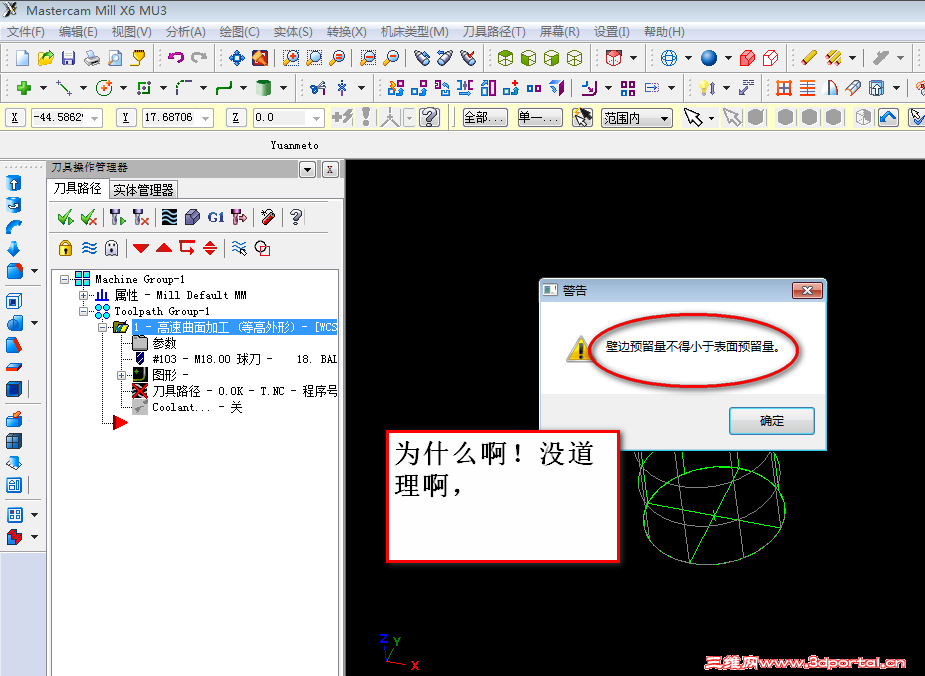The height and width of the screenshot is (676, 925).
Task: Collapse the operation 1 高速曲面加工 node
Action: coord(102,327)
